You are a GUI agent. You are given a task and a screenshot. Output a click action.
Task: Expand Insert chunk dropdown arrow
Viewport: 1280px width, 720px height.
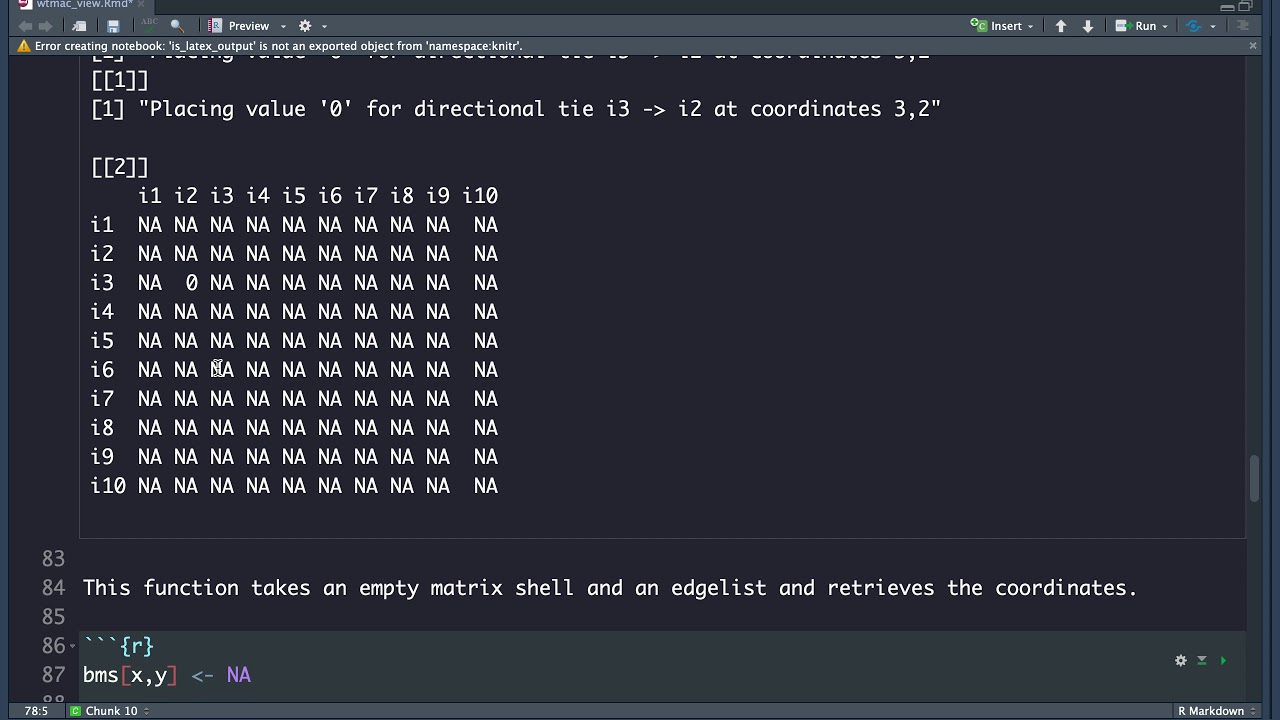pos(1030,26)
